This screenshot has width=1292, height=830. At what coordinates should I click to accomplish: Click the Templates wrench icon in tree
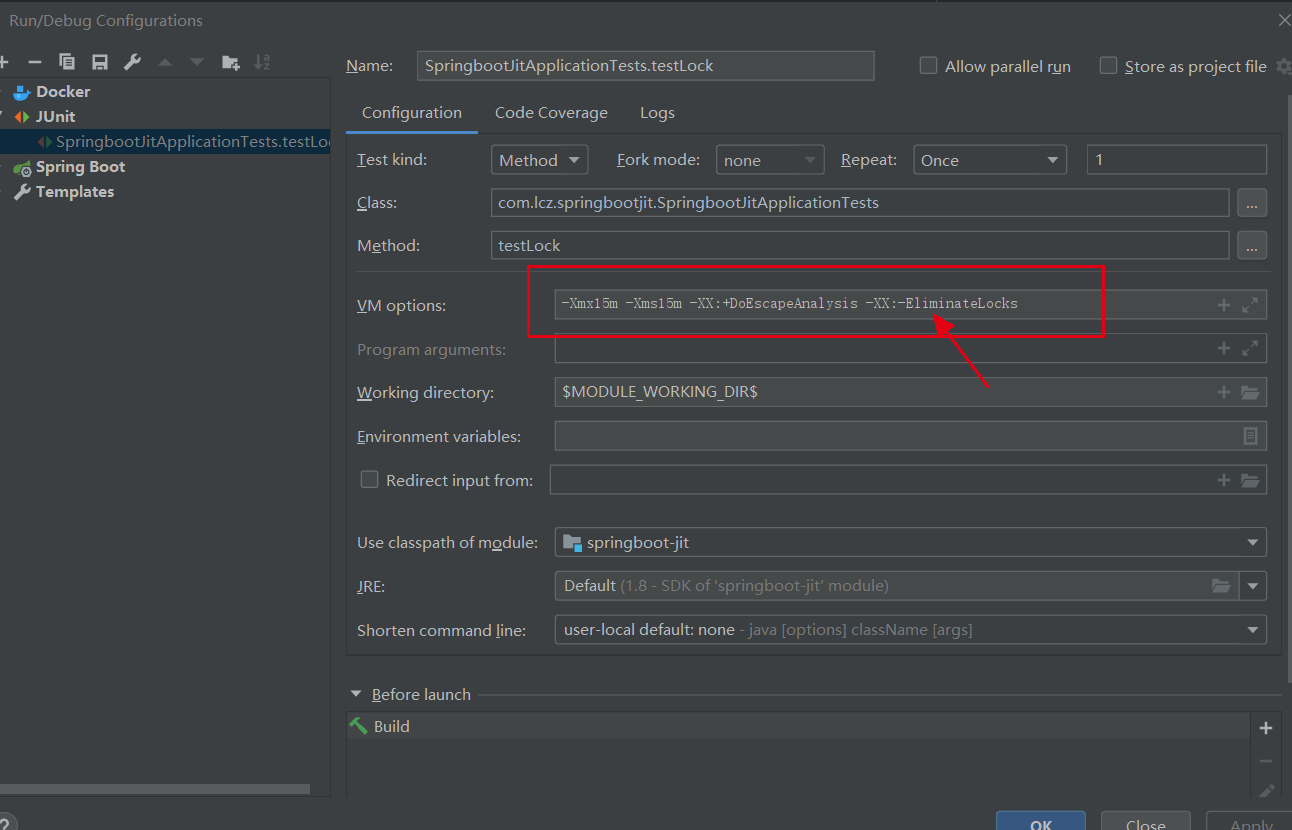point(22,192)
